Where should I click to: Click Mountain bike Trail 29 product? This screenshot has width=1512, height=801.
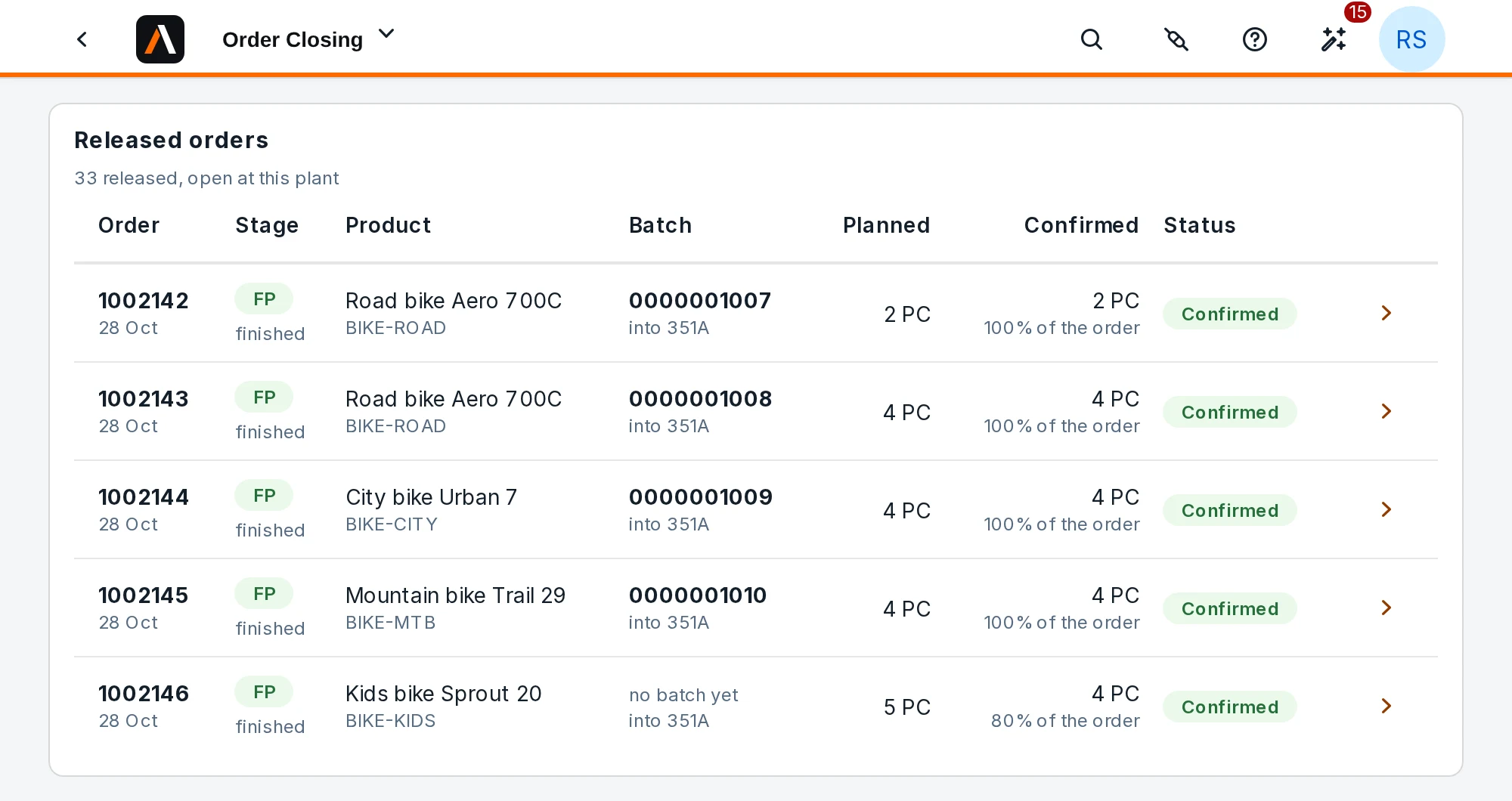point(455,595)
